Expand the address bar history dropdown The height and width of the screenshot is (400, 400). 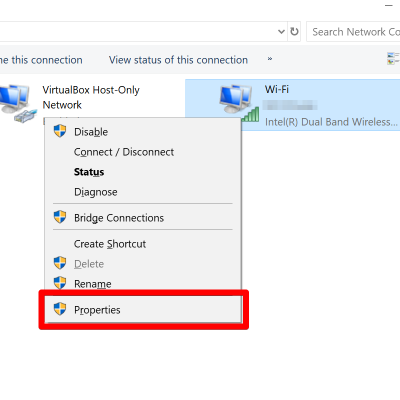pos(281,32)
